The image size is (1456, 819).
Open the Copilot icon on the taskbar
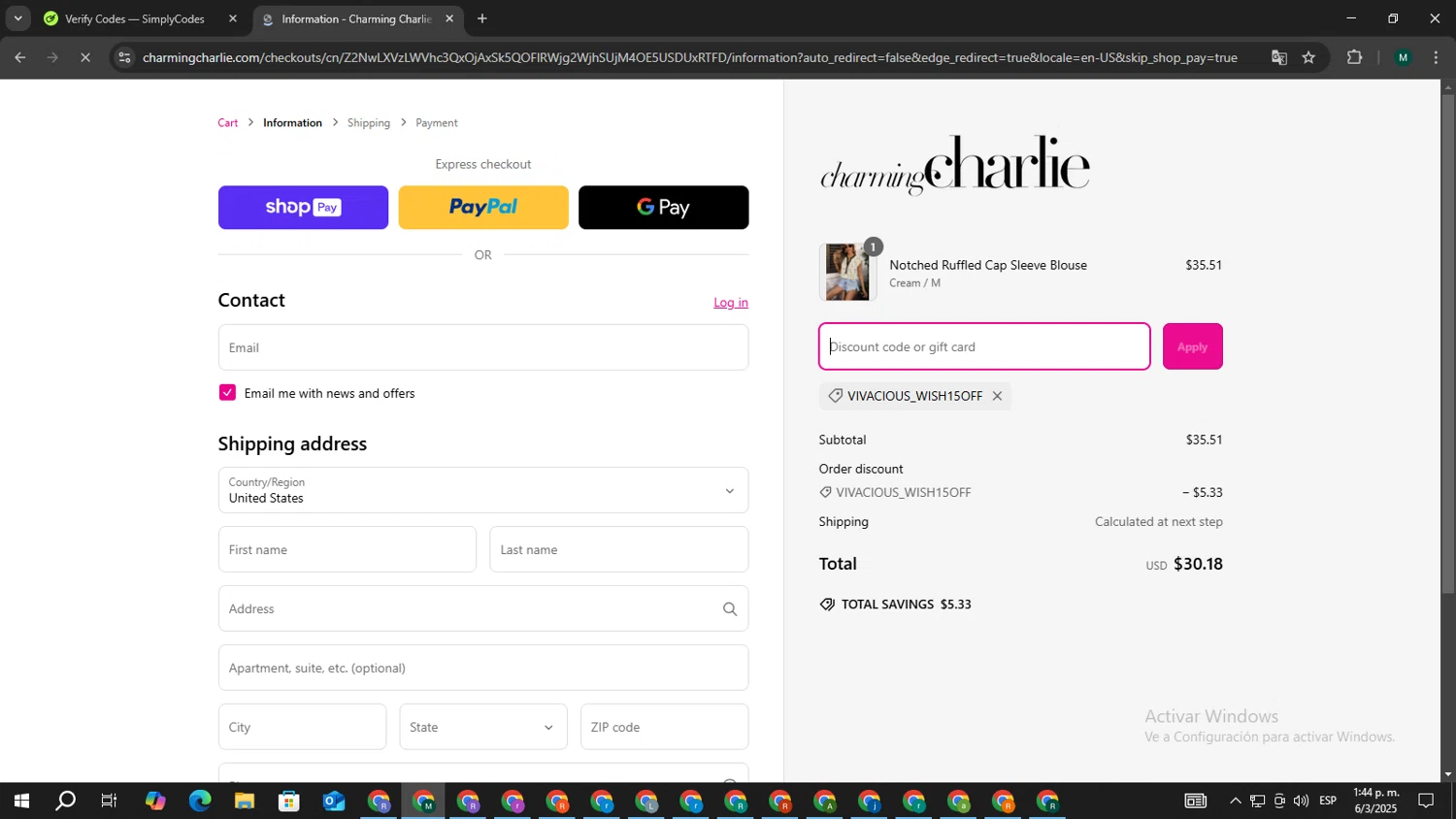[155, 802]
